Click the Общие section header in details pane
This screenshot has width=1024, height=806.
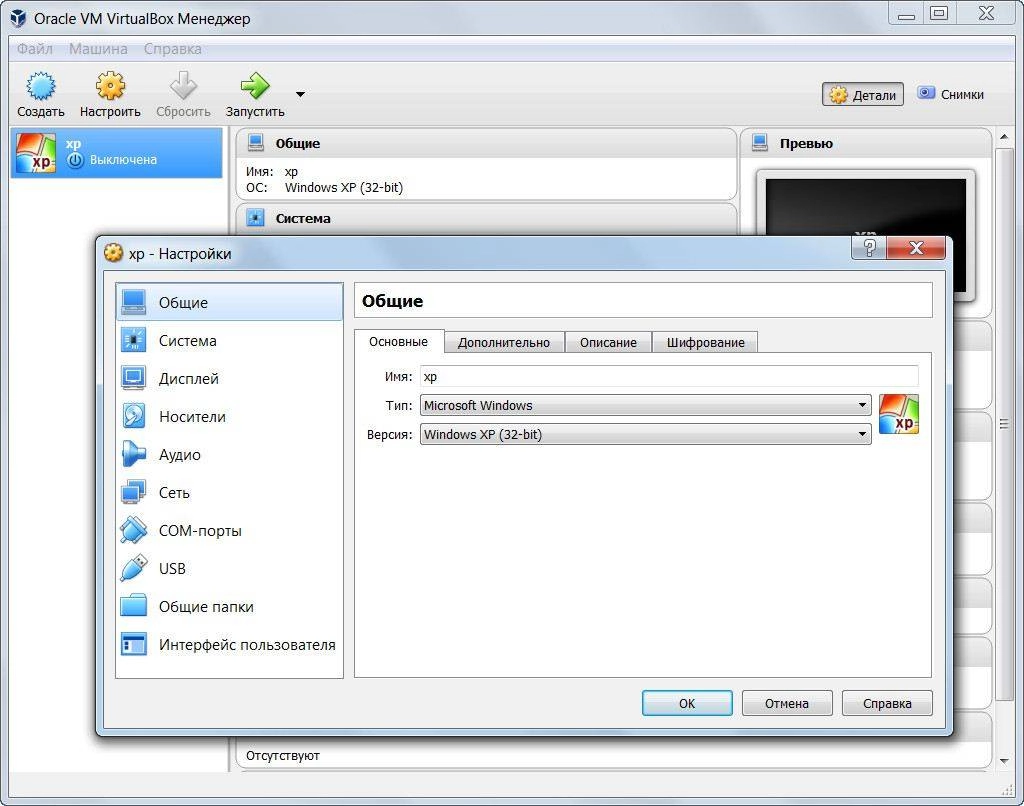pos(487,143)
